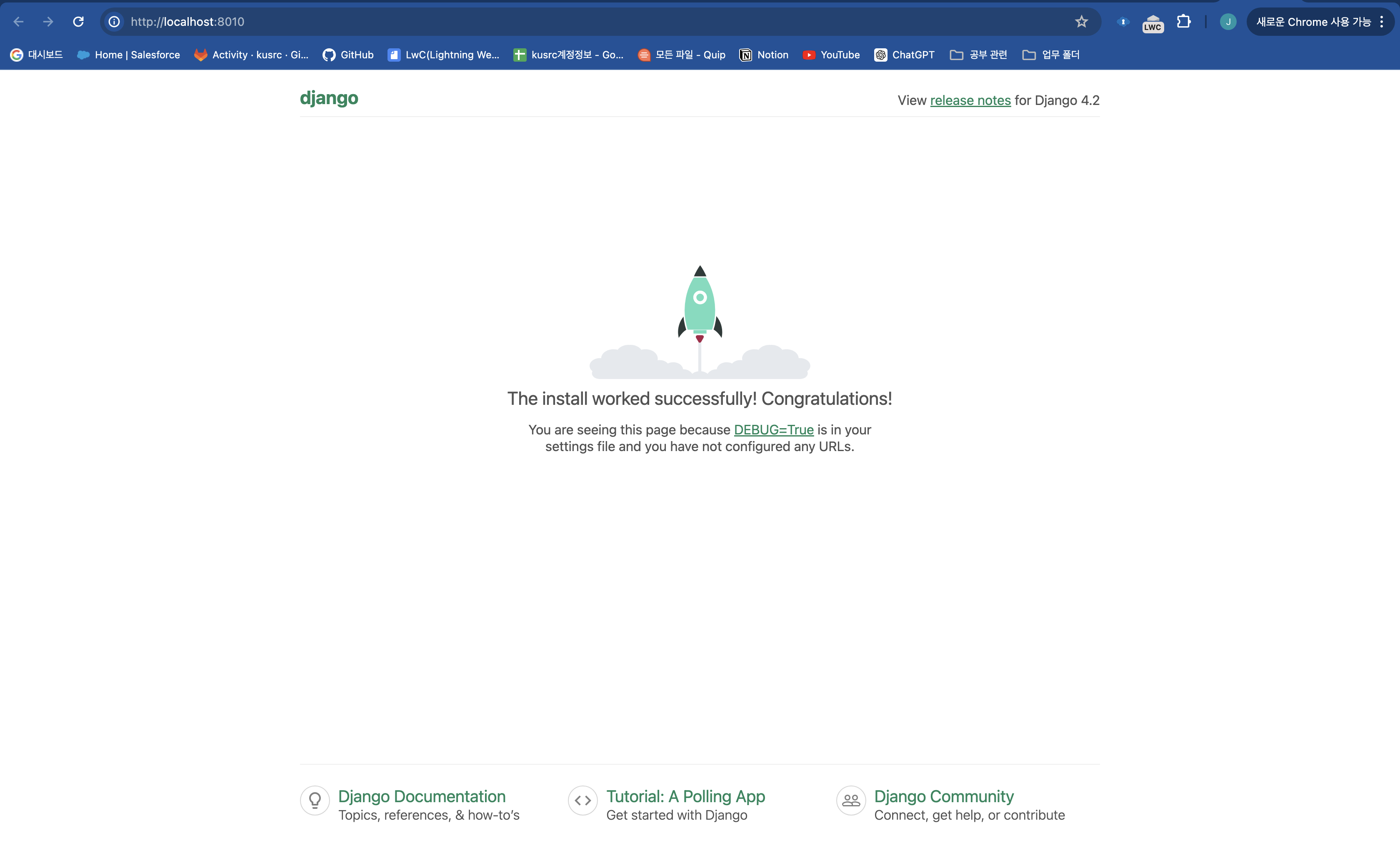Open Tutorial: A Polling App link
This screenshot has height=843, width=1400.
685,796
